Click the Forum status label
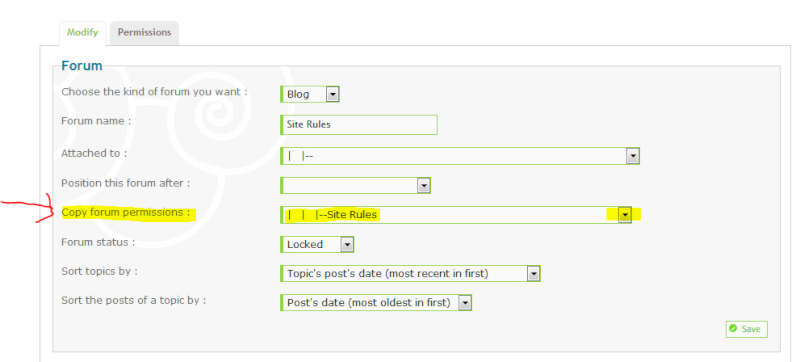 (x=98, y=242)
